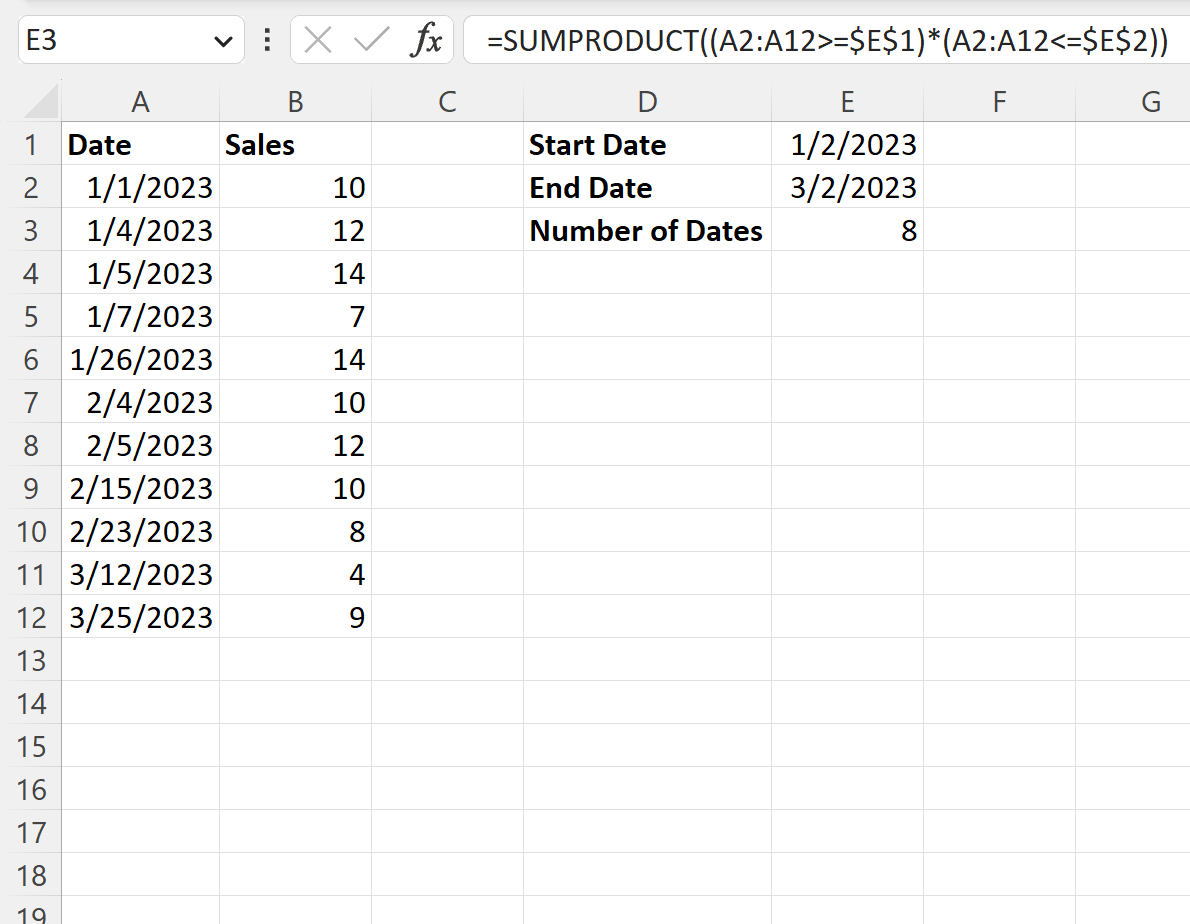Viewport: 1190px width, 924px height.
Task: Select row 12 header
Action: tap(31, 617)
